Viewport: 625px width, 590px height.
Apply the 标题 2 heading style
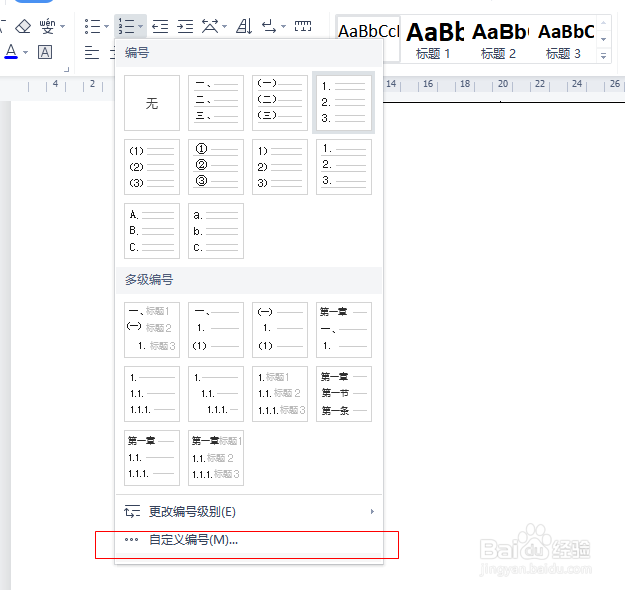click(498, 39)
